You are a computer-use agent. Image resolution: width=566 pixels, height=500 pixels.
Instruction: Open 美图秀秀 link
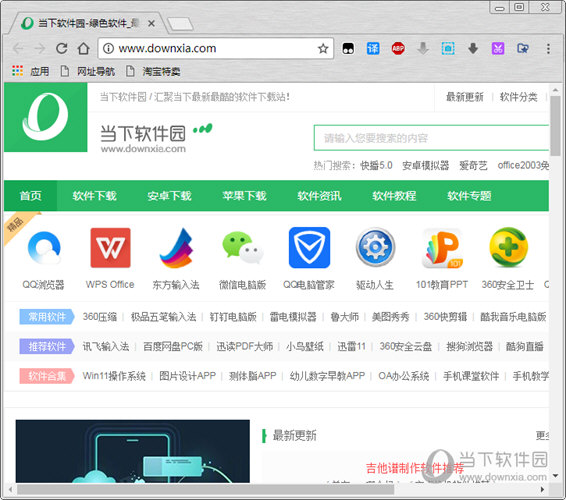pos(391,317)
